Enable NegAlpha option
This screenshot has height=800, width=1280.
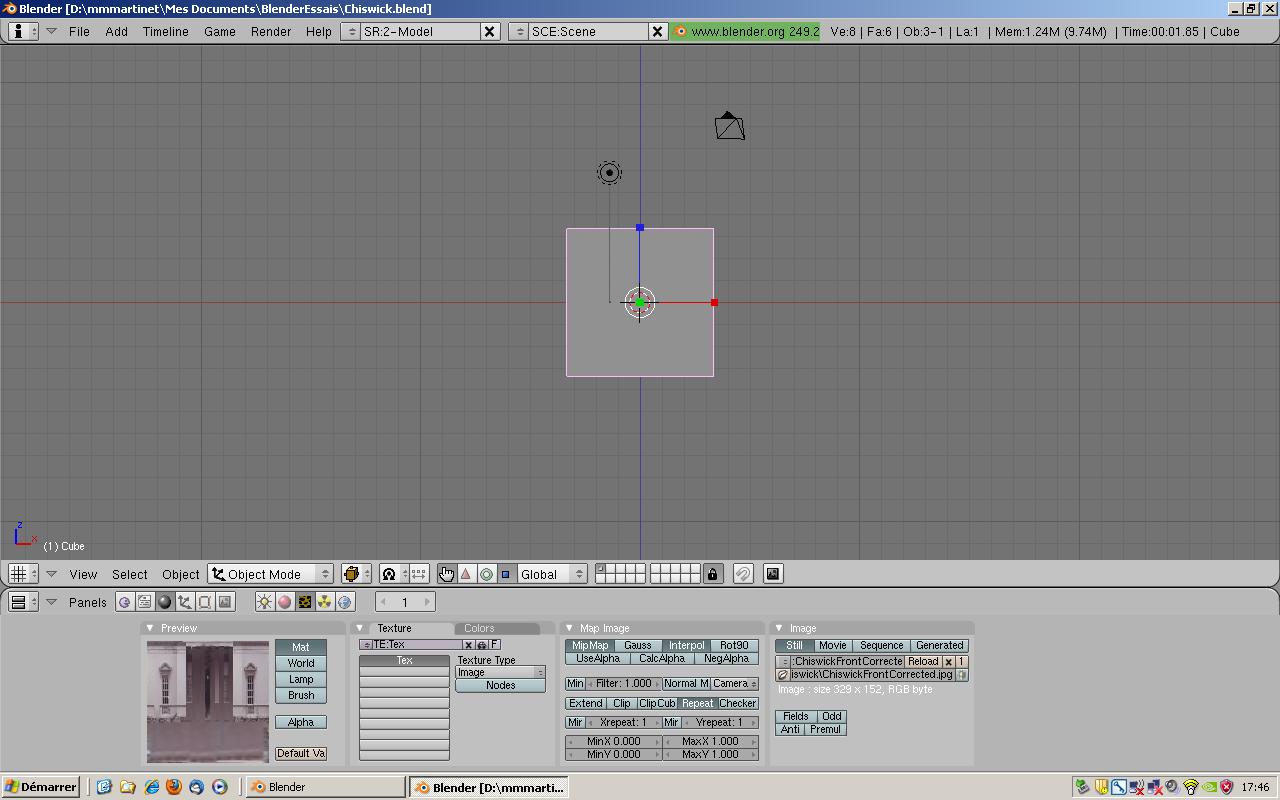pos(726,659)
